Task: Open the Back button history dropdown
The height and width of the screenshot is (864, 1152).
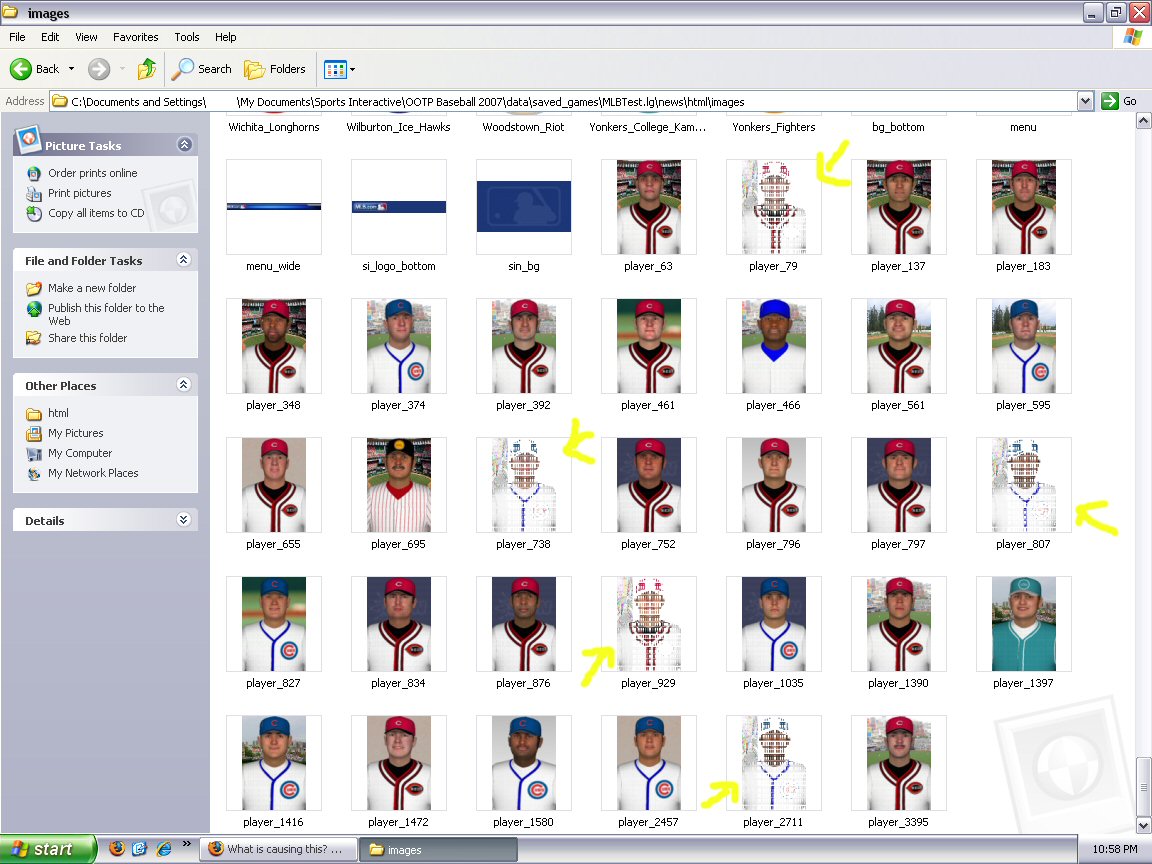Action: [71, 69]
